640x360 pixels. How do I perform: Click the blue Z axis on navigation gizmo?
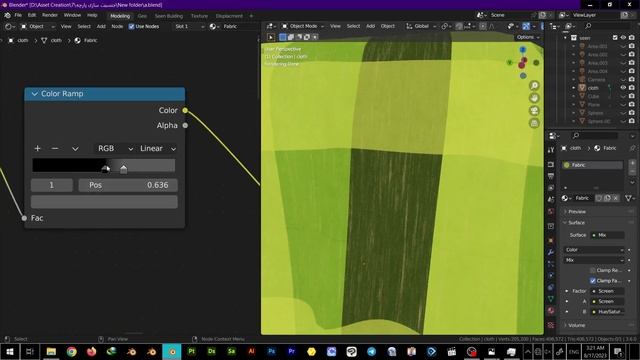523,50
